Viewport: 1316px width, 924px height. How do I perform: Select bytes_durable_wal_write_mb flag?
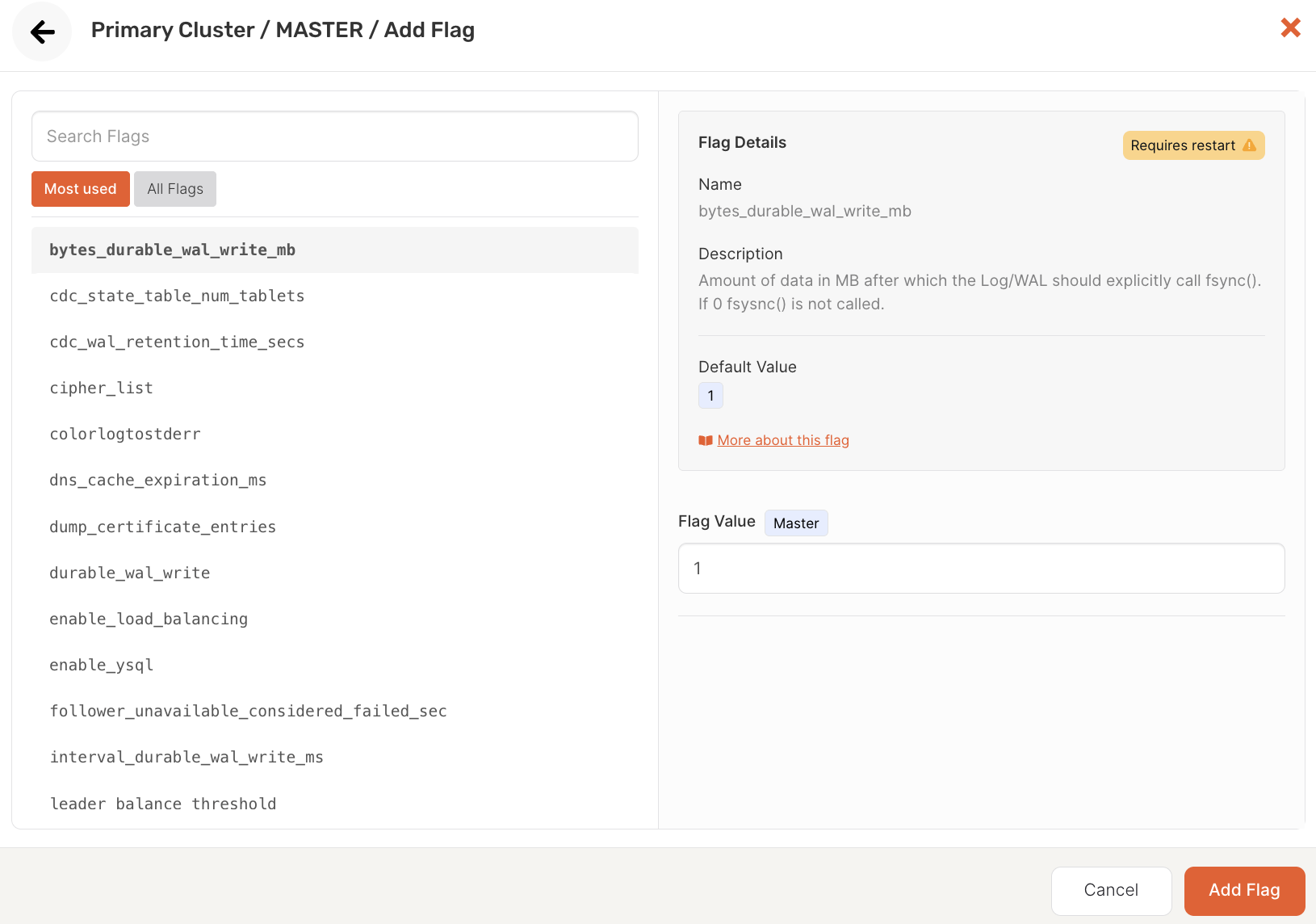(x=335, y=250)
